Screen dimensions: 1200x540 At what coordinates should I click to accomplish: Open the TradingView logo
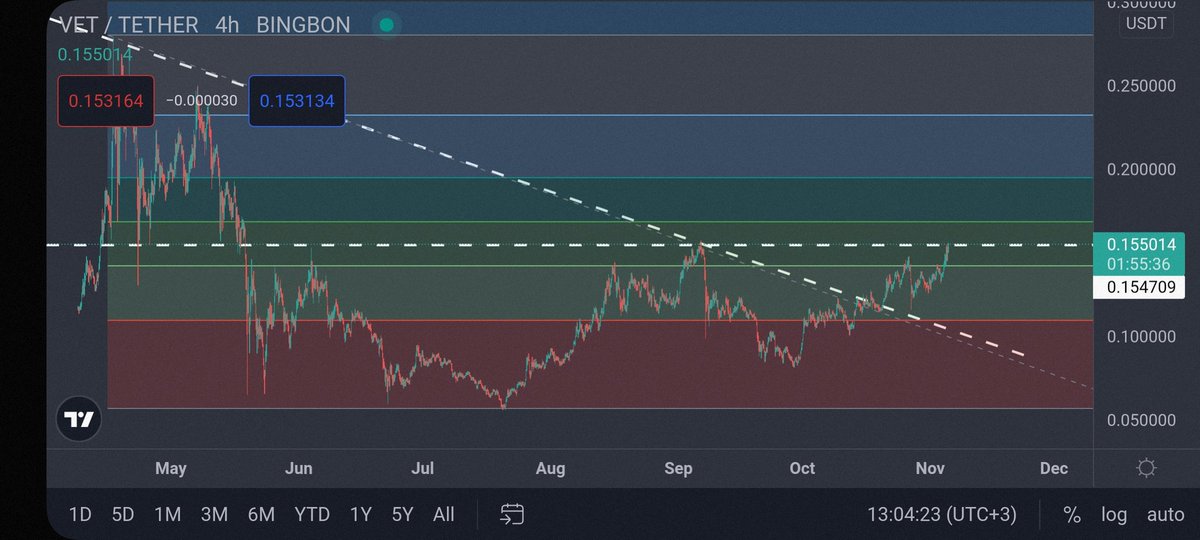79,419
